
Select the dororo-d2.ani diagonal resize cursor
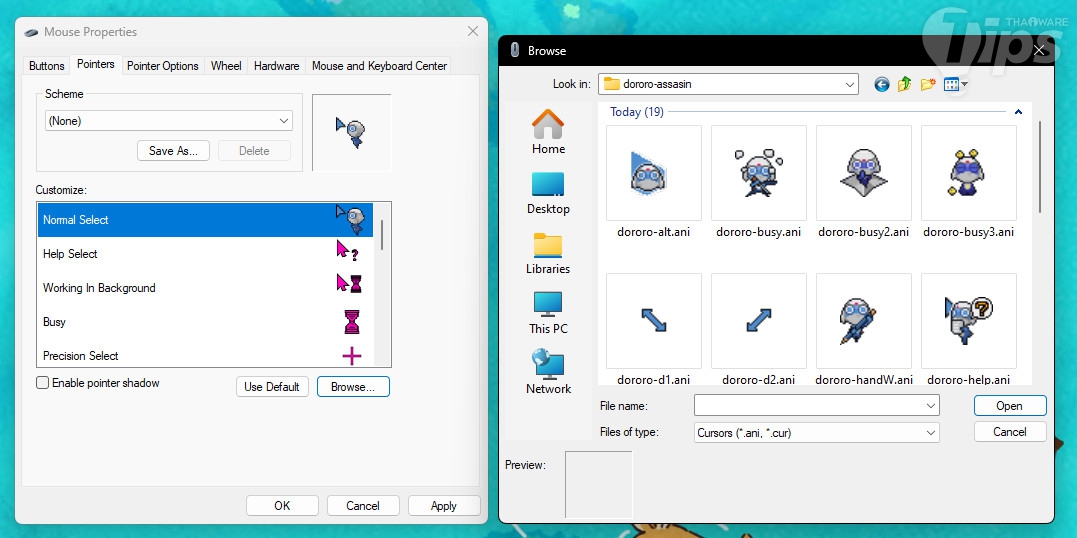(758, 321)
